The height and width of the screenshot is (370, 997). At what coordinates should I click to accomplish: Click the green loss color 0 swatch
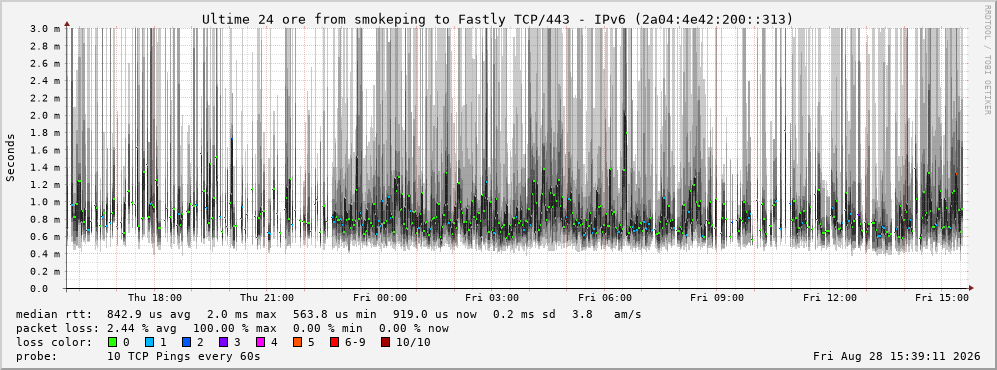(x=113, y=343)
